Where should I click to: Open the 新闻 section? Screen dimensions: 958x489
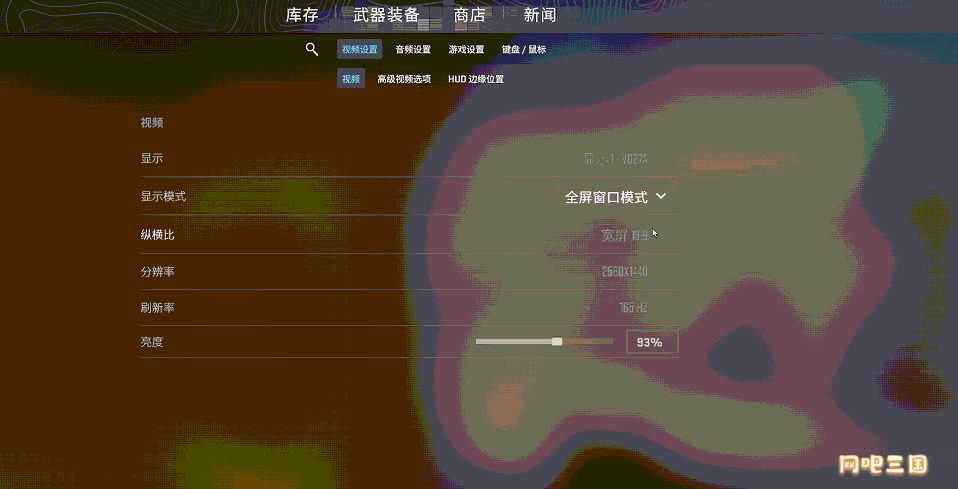539,15
